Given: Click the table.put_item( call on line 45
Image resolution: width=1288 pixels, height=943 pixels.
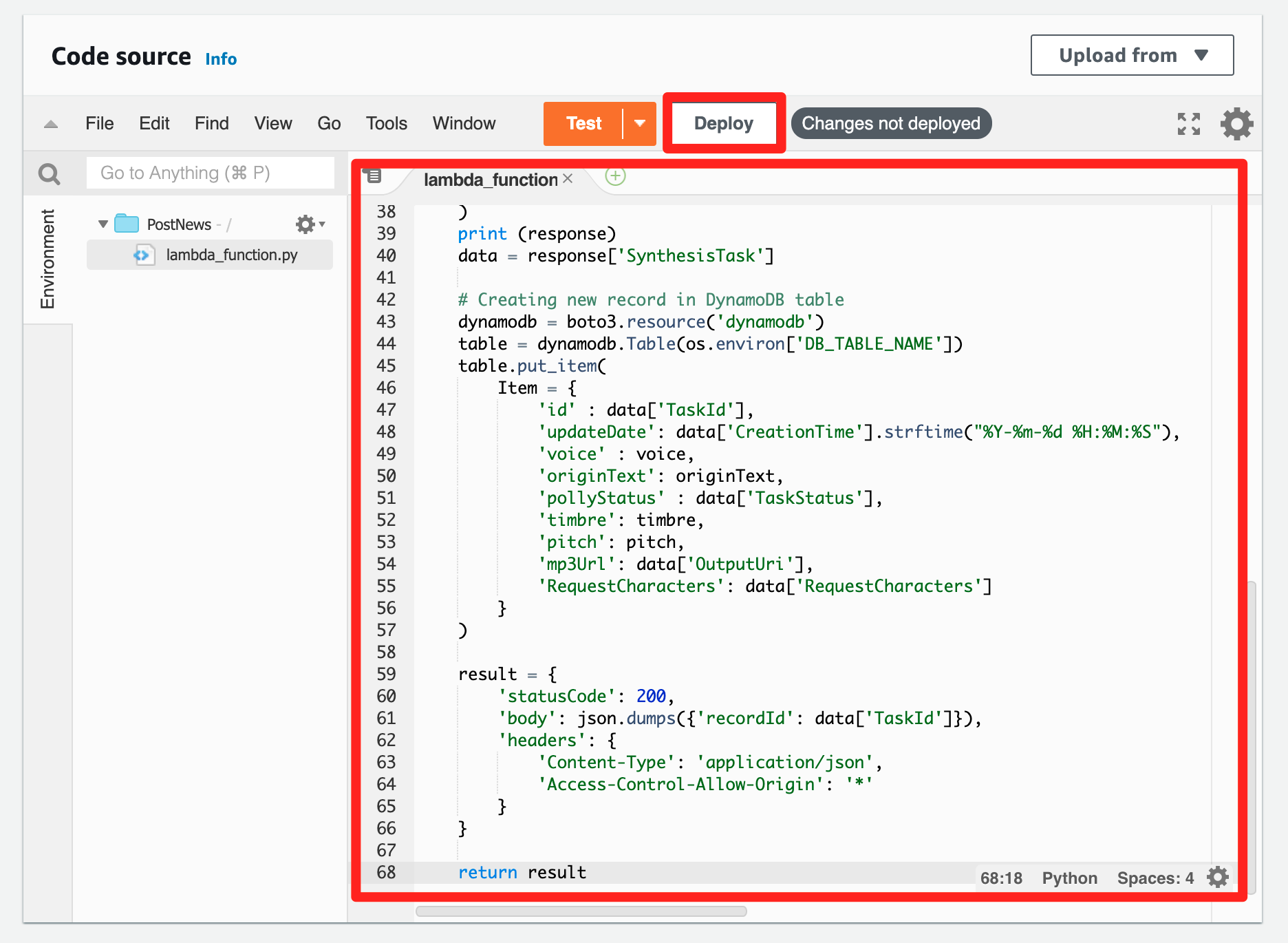Looking at the screenshot, I should (532, 365).
